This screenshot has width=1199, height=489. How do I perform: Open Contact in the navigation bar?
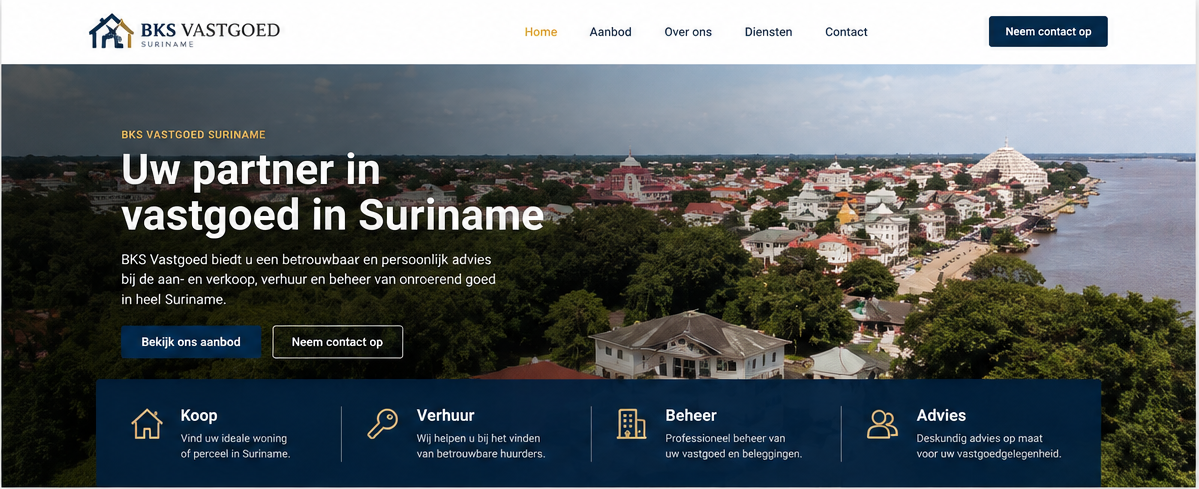point(846,32)
